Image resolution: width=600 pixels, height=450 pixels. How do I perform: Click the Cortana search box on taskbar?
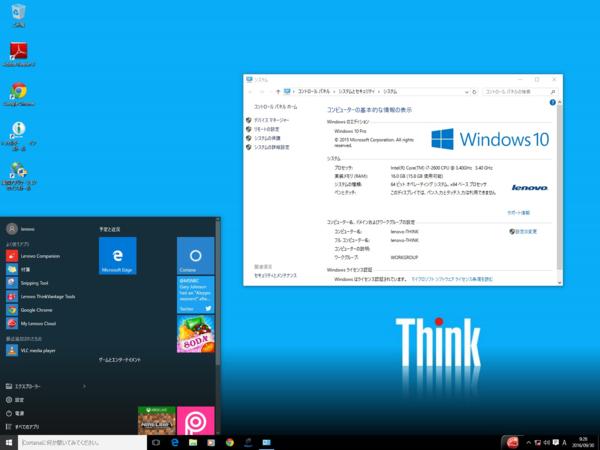coord(82,443)
